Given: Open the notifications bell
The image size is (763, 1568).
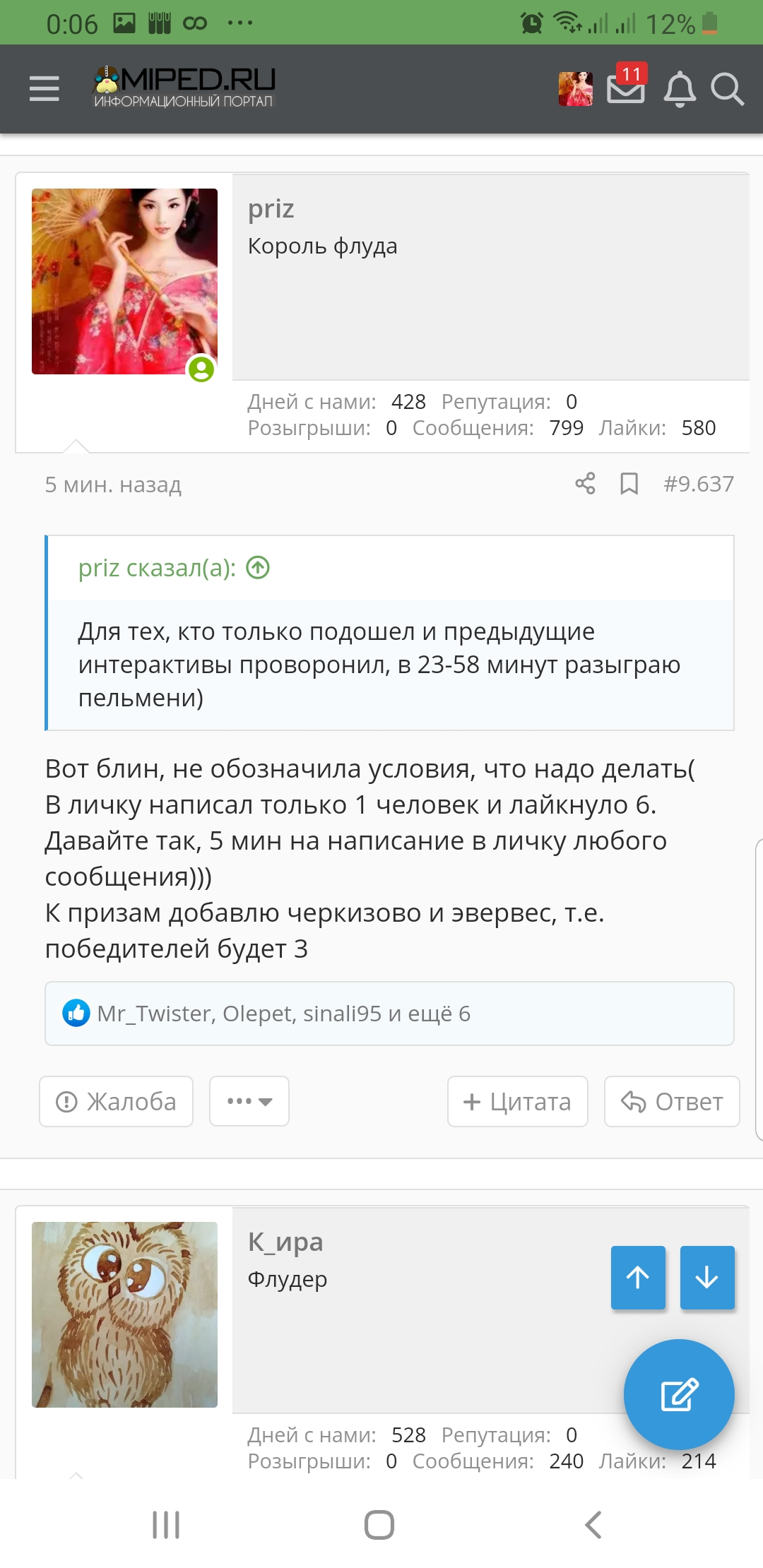Looking at the screenshot, I should 680,89.
